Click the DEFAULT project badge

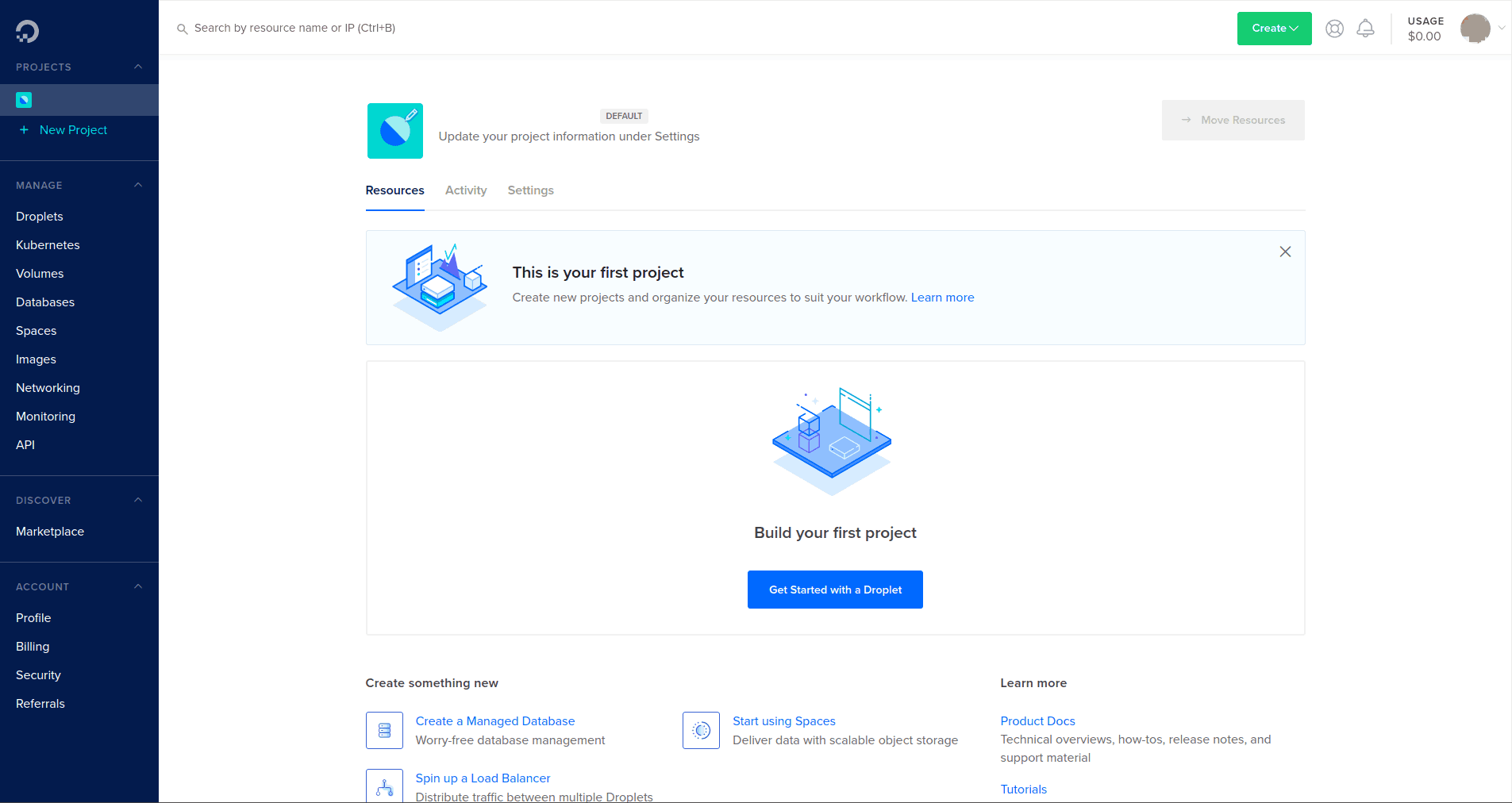624,116
